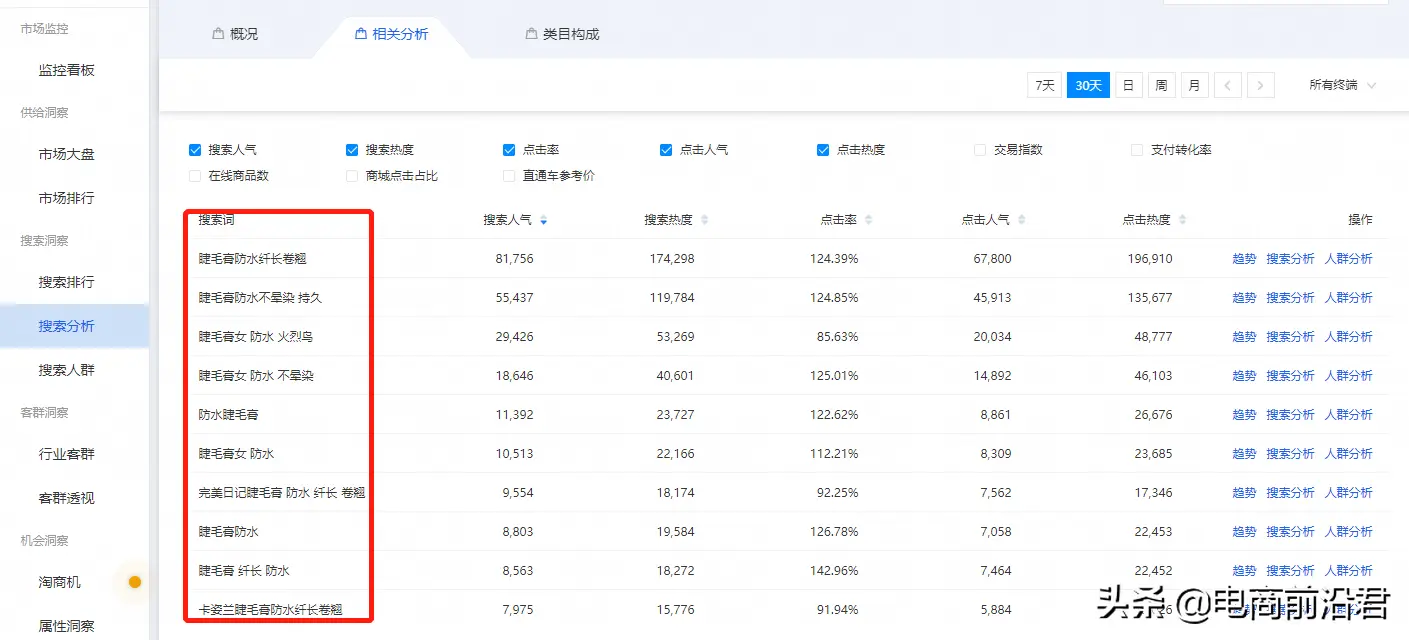
Task: Click the orange dot beside 淘商机
Action: point(135,582)
